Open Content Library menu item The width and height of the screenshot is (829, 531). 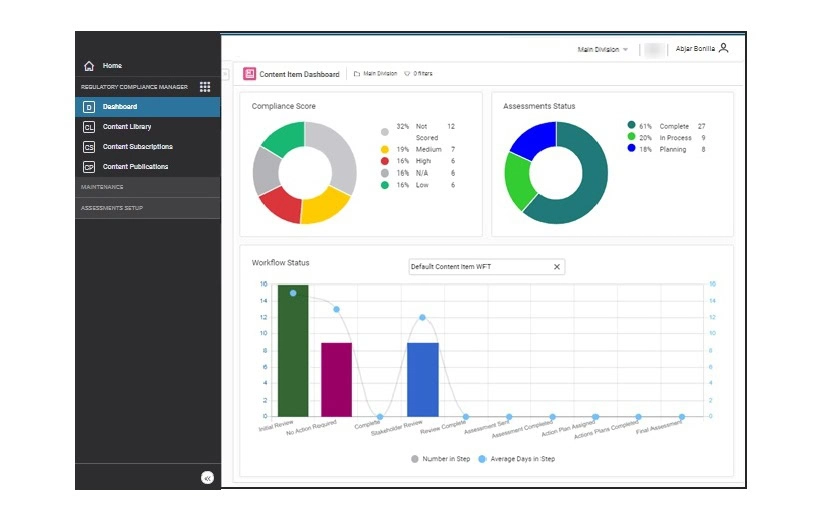(128, 127)
